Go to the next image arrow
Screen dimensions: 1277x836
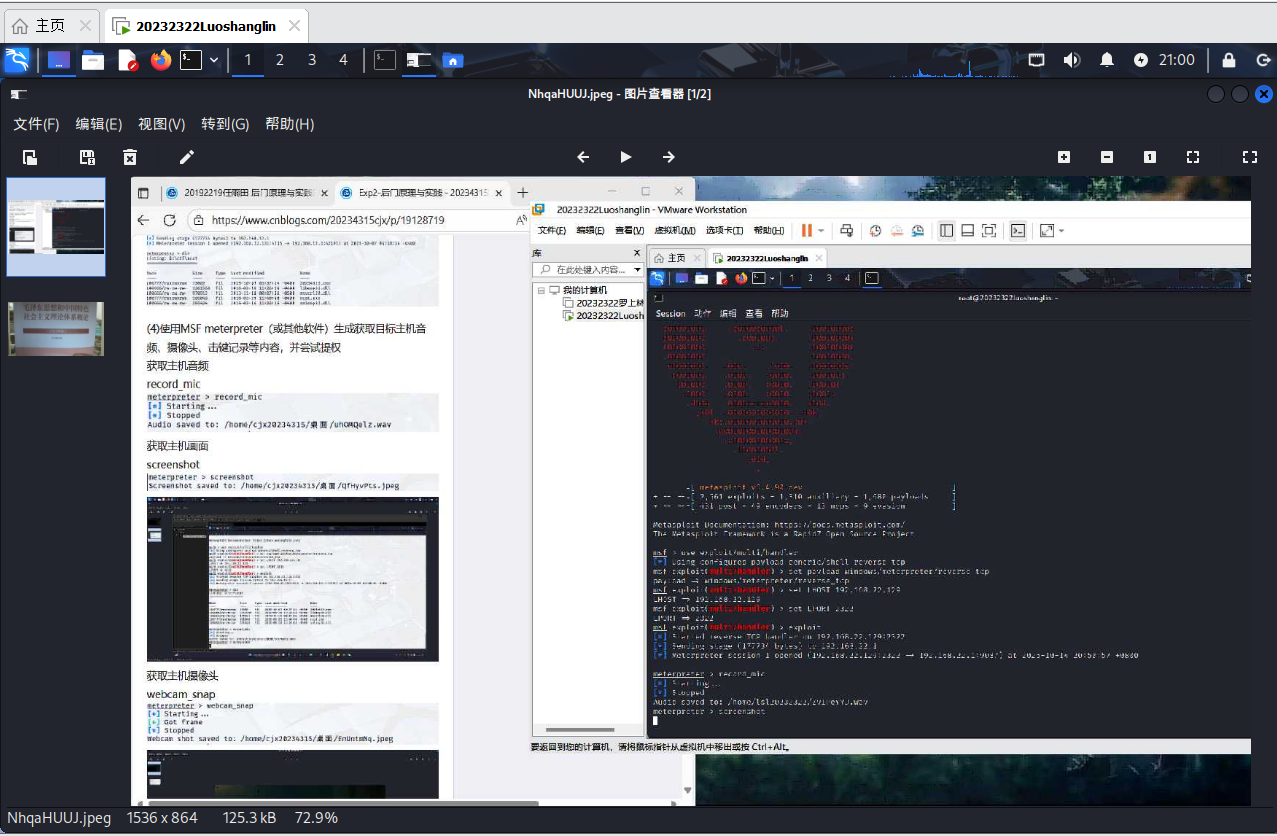click(x=669, y=157)
